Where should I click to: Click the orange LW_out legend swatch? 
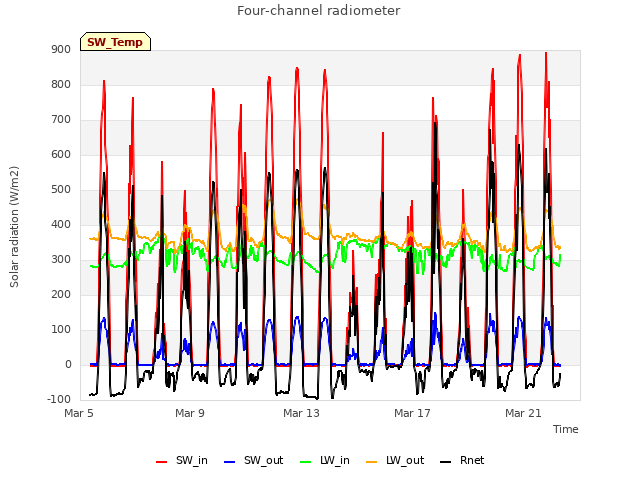[x=372, y=462]
